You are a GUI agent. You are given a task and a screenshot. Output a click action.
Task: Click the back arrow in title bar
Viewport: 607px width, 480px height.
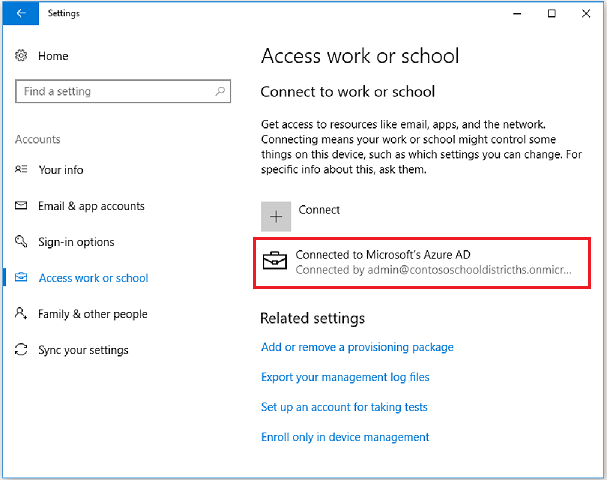click(x=20, y=13)
